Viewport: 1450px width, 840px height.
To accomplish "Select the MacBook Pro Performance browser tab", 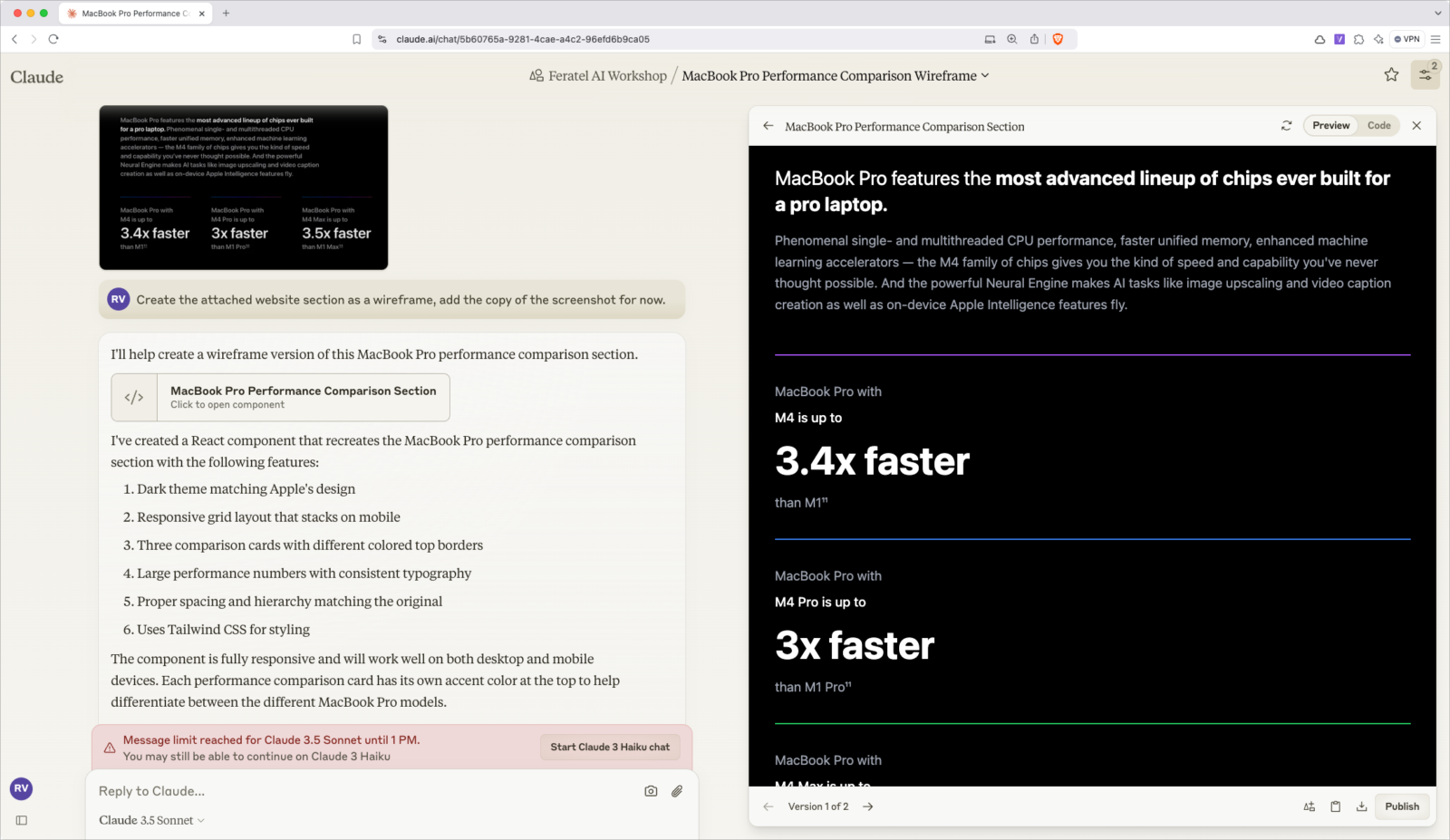I will [136, 14].
